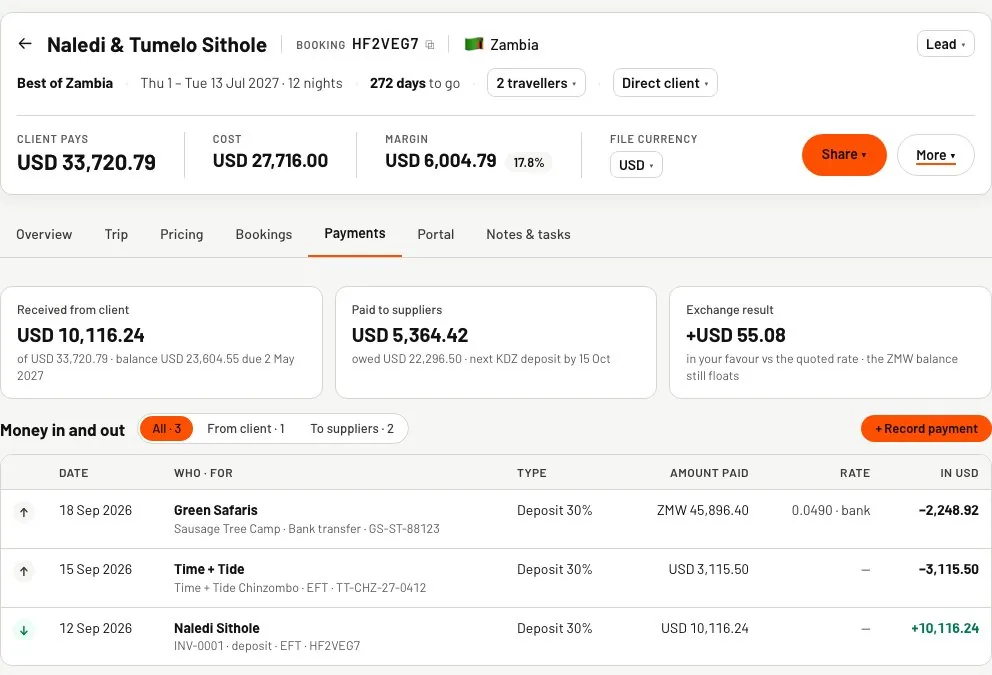The width and height of the screenshot is (992, 675).
Task: Click the +10,116.24 USD value
Action: click(945, 628)
